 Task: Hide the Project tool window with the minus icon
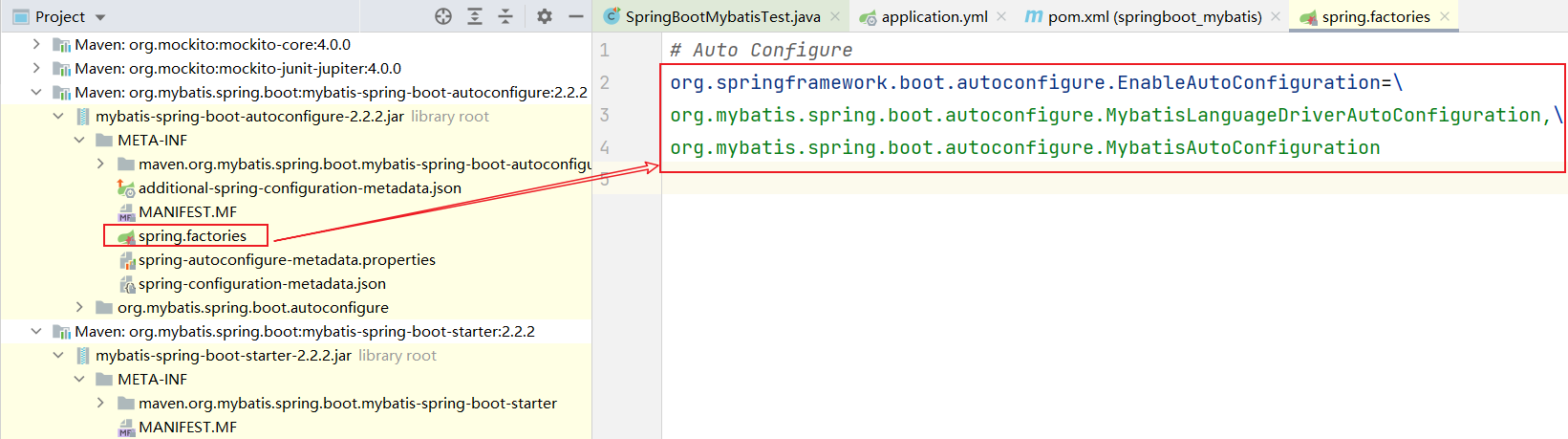point(575,16)
